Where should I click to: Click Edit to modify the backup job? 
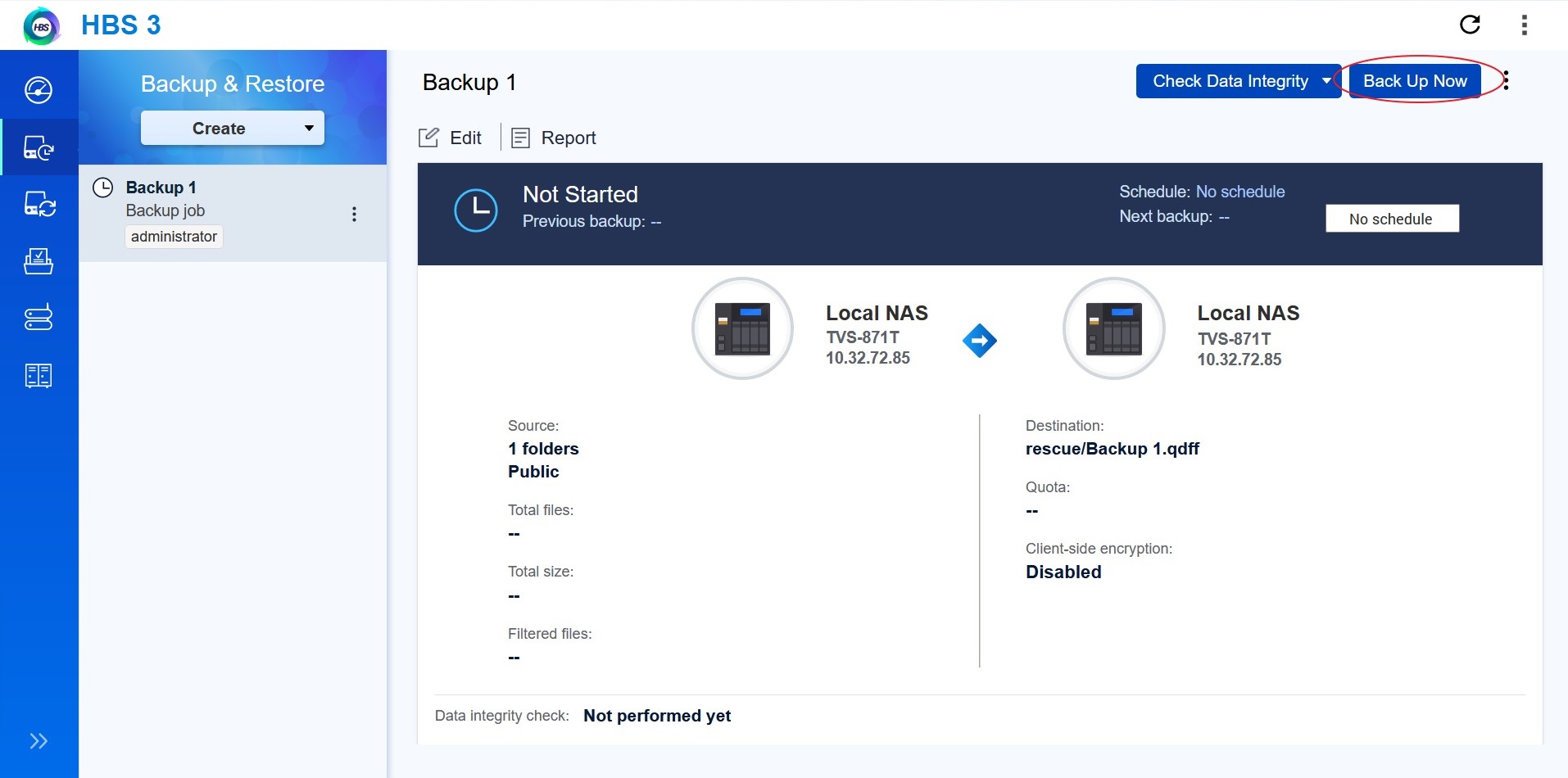click(451, 138)
